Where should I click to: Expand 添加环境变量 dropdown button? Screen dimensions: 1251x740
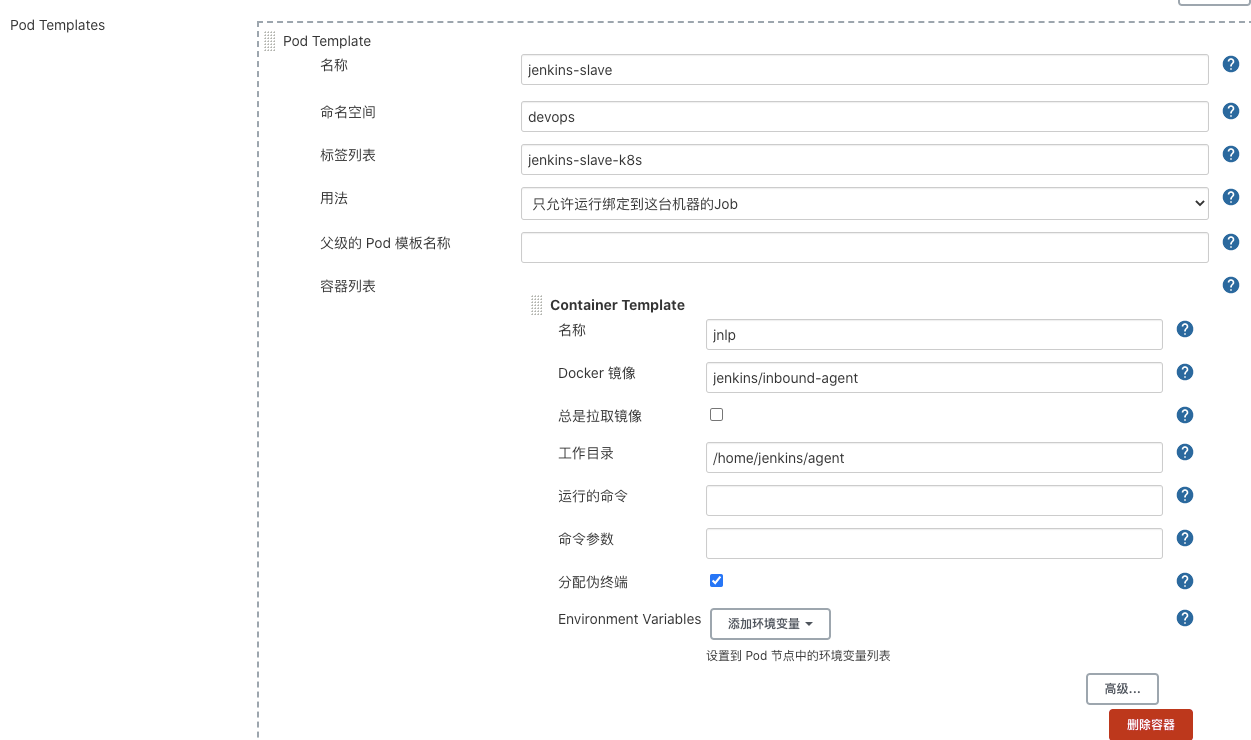[x=770, y=624]
